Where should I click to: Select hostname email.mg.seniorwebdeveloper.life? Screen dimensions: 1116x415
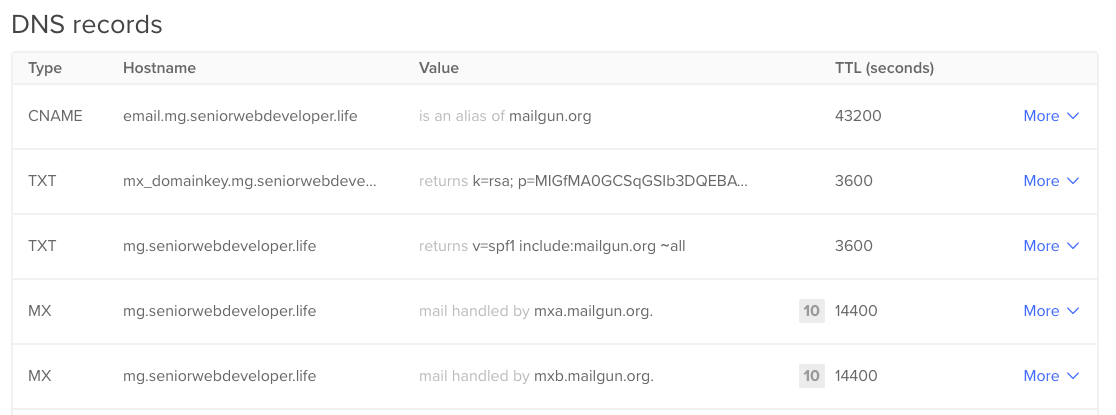pos(241,116)
